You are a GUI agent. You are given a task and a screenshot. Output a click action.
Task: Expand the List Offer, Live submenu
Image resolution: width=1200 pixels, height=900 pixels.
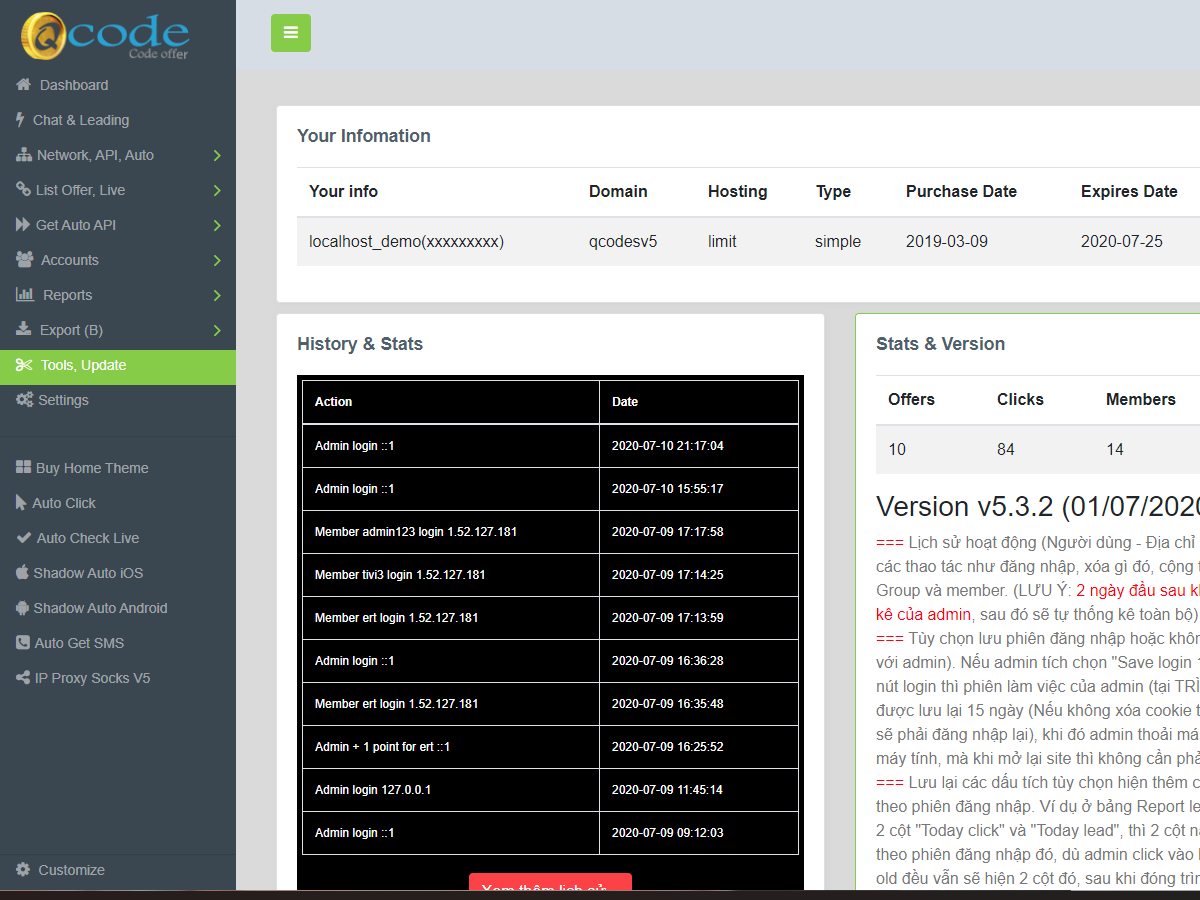(x=217, y=190)
